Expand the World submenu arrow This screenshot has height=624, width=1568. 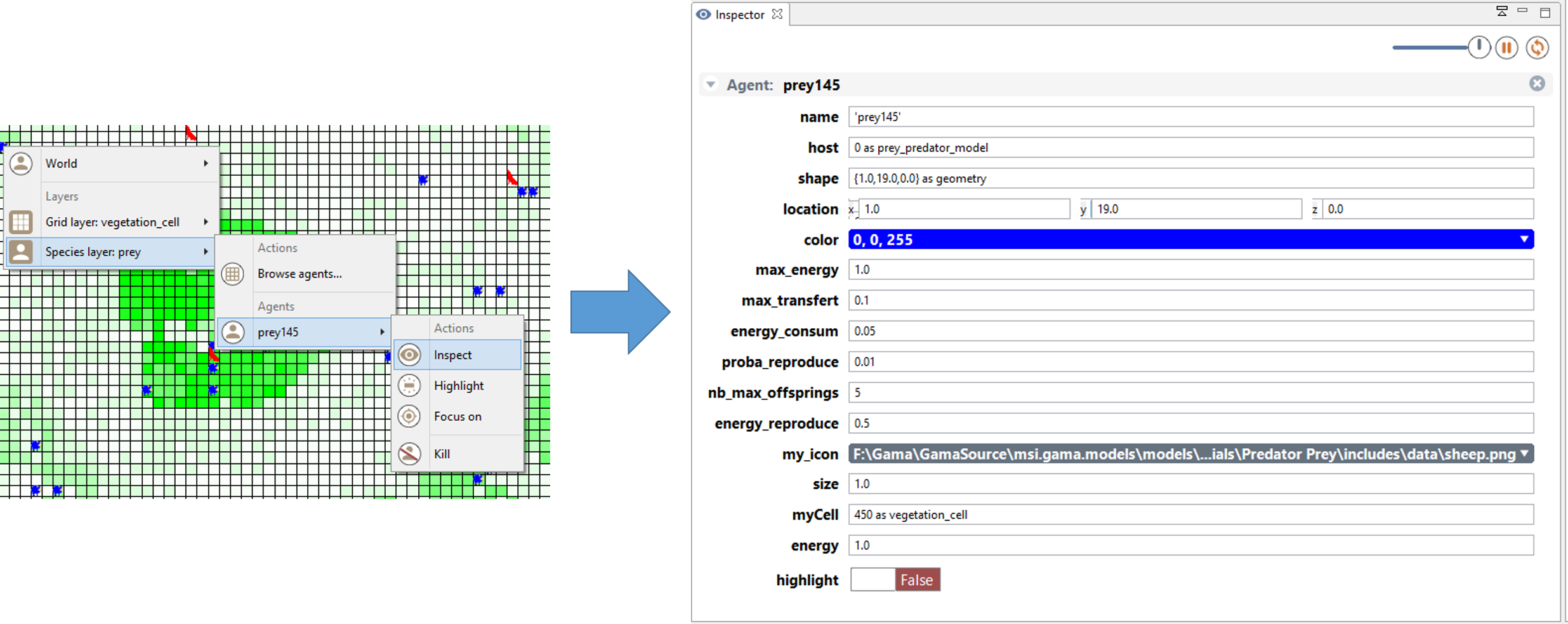[x=206, y=163]
